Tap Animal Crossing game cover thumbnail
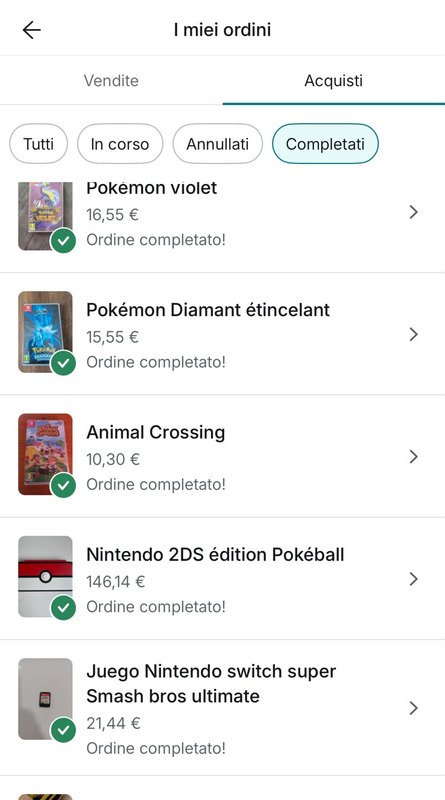 click(x=45, y=454)
